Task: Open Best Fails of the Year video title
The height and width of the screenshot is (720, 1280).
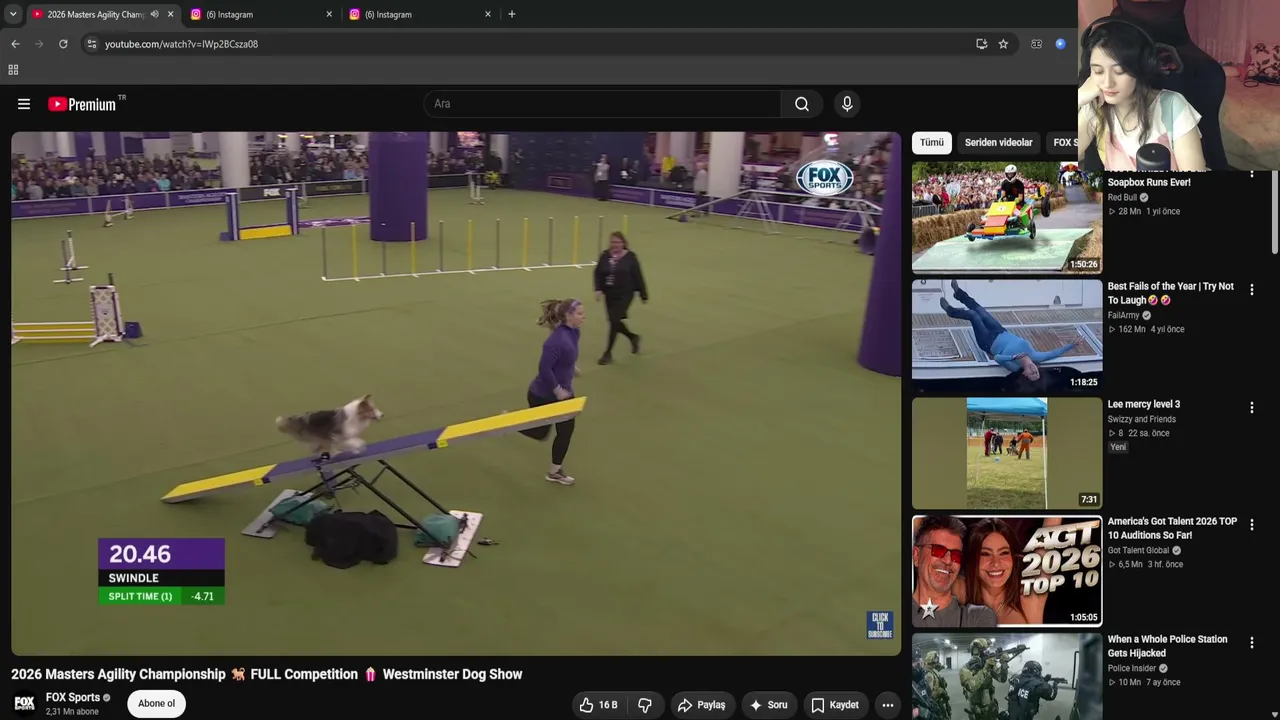Action: 1171,293
